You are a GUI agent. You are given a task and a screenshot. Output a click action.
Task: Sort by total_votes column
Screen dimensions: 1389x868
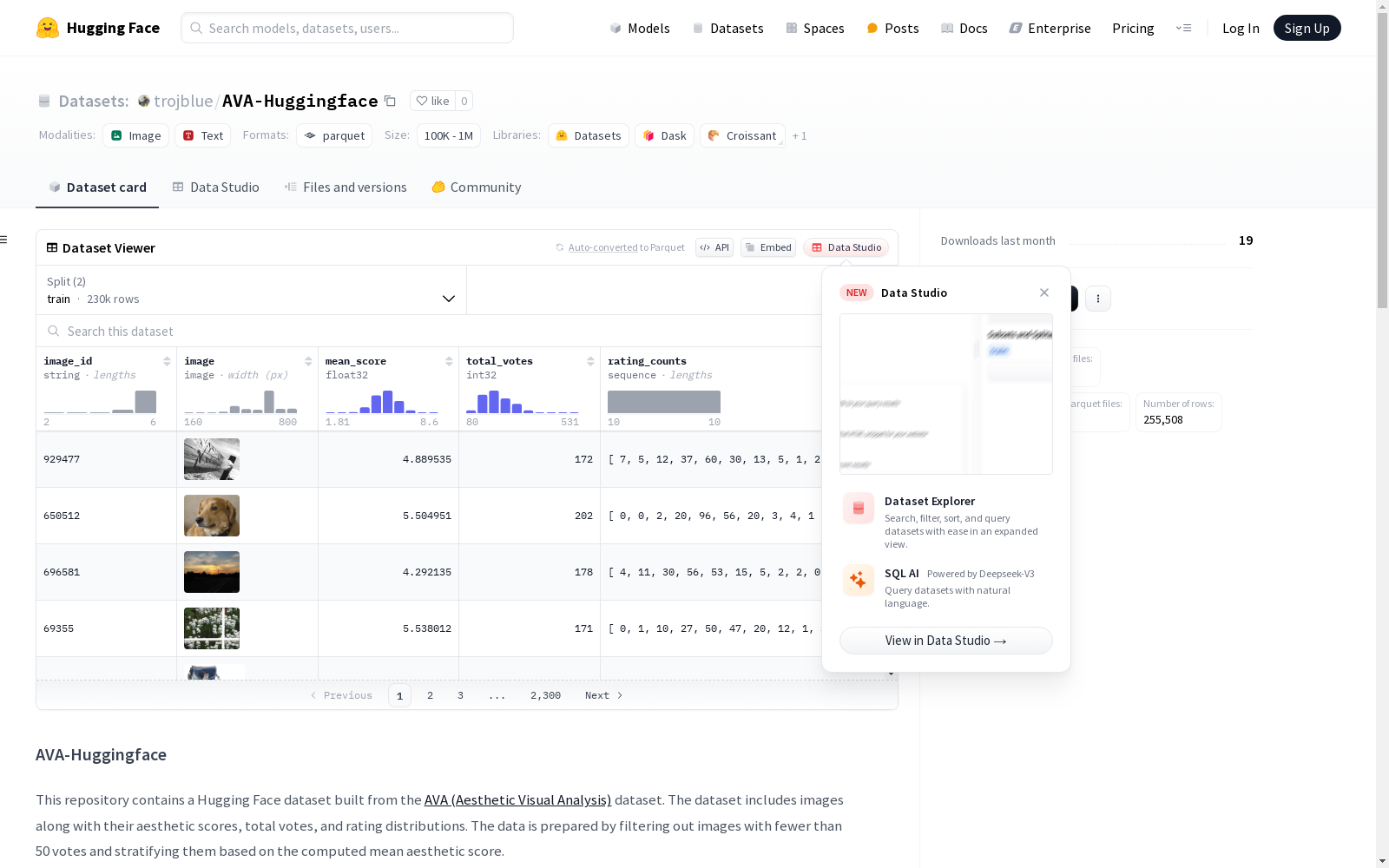pyautogui.click(x=590, y=361)
